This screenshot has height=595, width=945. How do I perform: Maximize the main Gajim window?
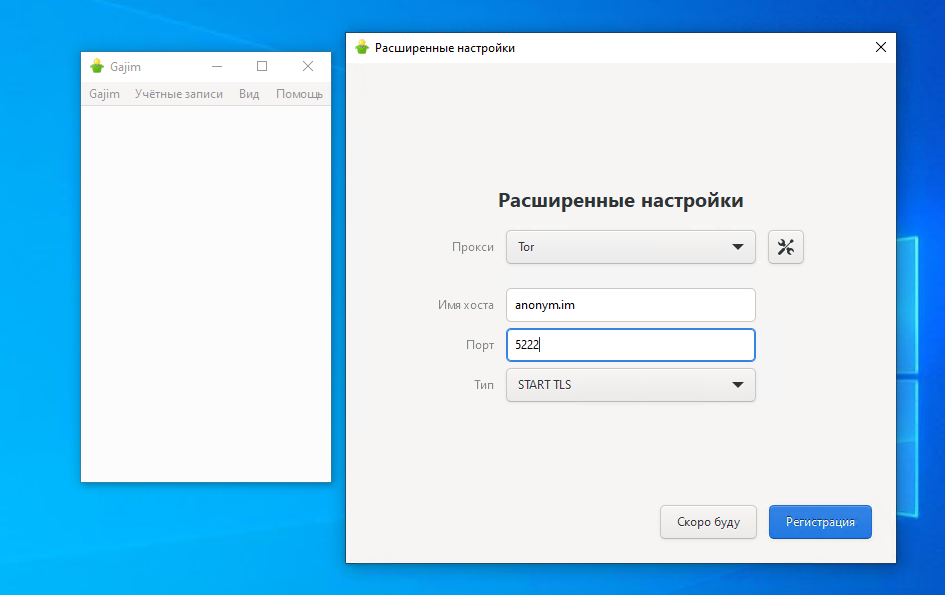(x=262, y=66)
